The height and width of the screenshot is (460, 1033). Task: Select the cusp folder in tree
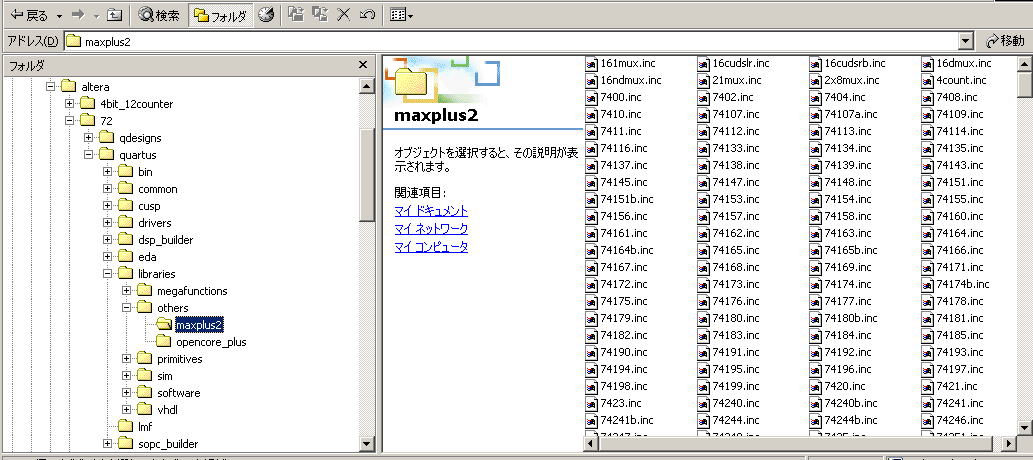click(x=149, y=206)
